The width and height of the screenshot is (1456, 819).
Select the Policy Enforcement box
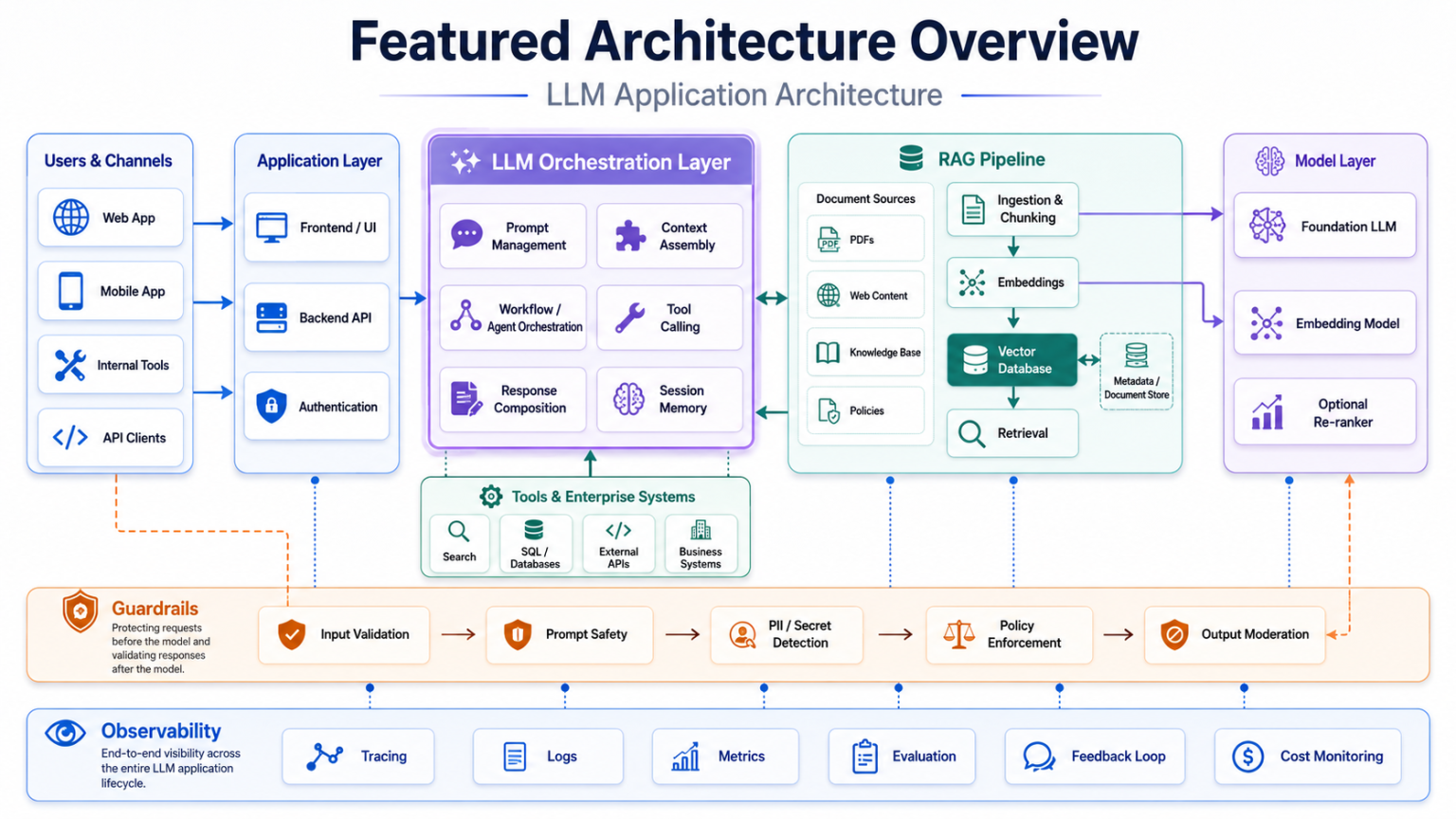coord(1010,635)
